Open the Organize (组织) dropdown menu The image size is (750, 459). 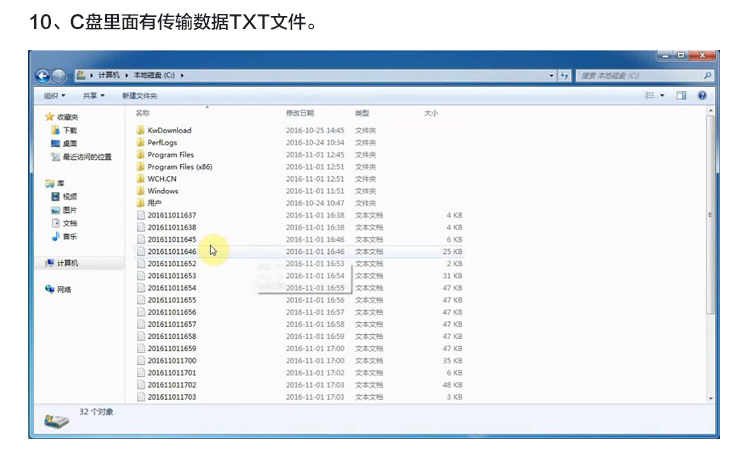(54, 95)
